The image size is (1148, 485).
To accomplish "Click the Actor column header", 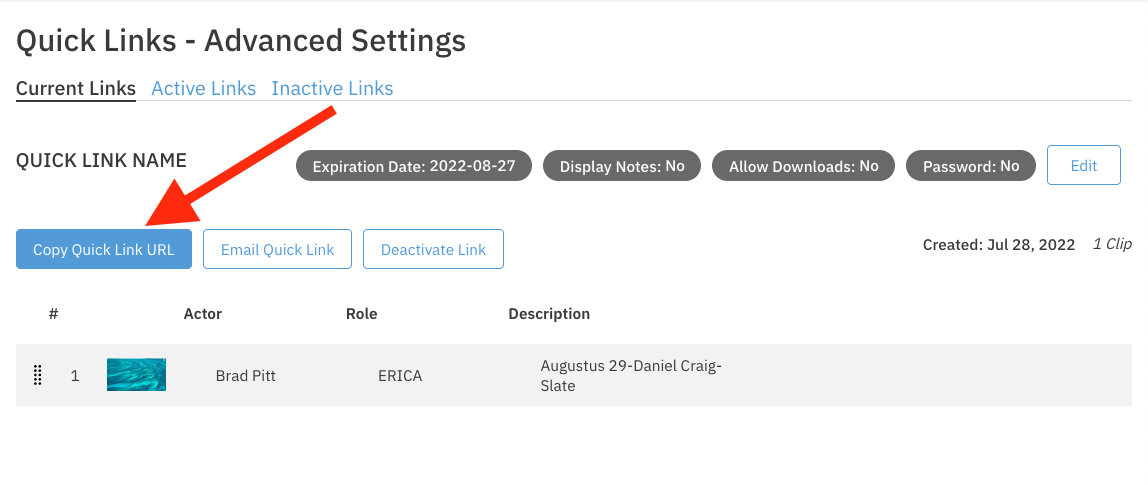I will [203, 314].
